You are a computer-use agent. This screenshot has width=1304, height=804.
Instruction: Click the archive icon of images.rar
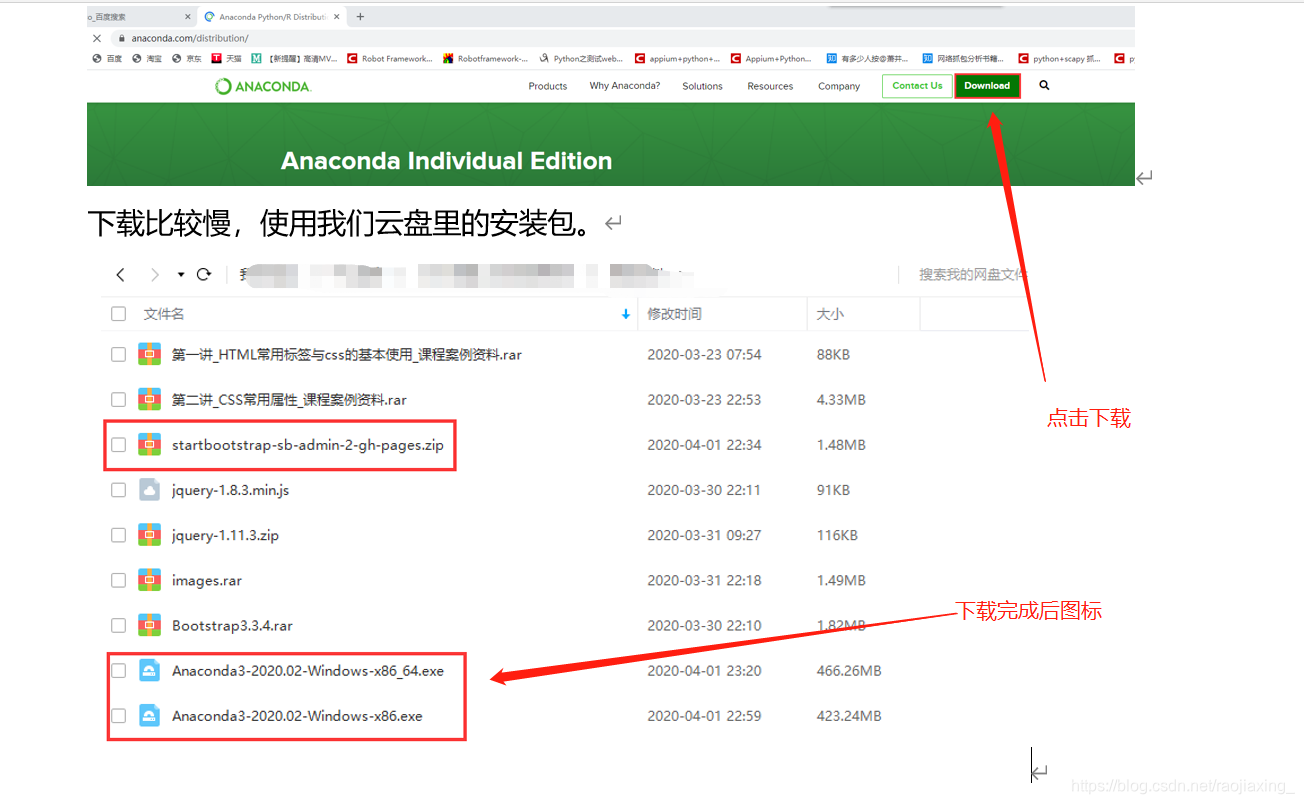click(x=150, y=580)
